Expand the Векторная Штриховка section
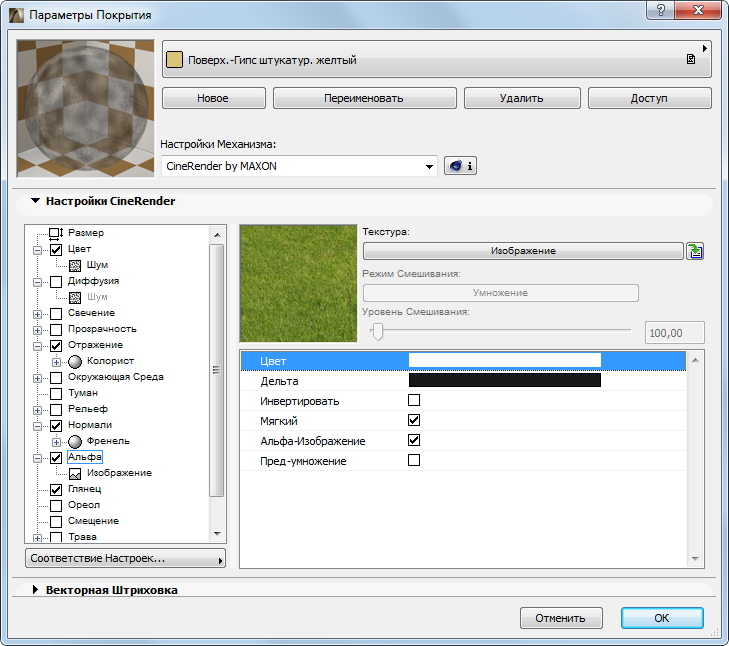This screenshot has width=729, height=646. (x=35, y=589)
